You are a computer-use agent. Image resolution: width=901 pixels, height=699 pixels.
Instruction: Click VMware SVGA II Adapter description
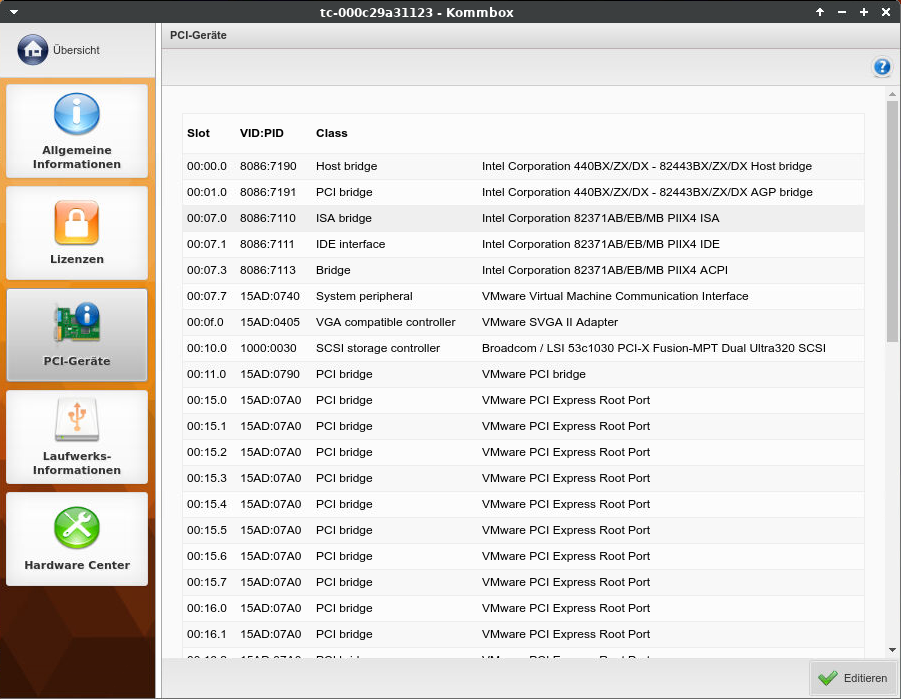coord(550,322)
